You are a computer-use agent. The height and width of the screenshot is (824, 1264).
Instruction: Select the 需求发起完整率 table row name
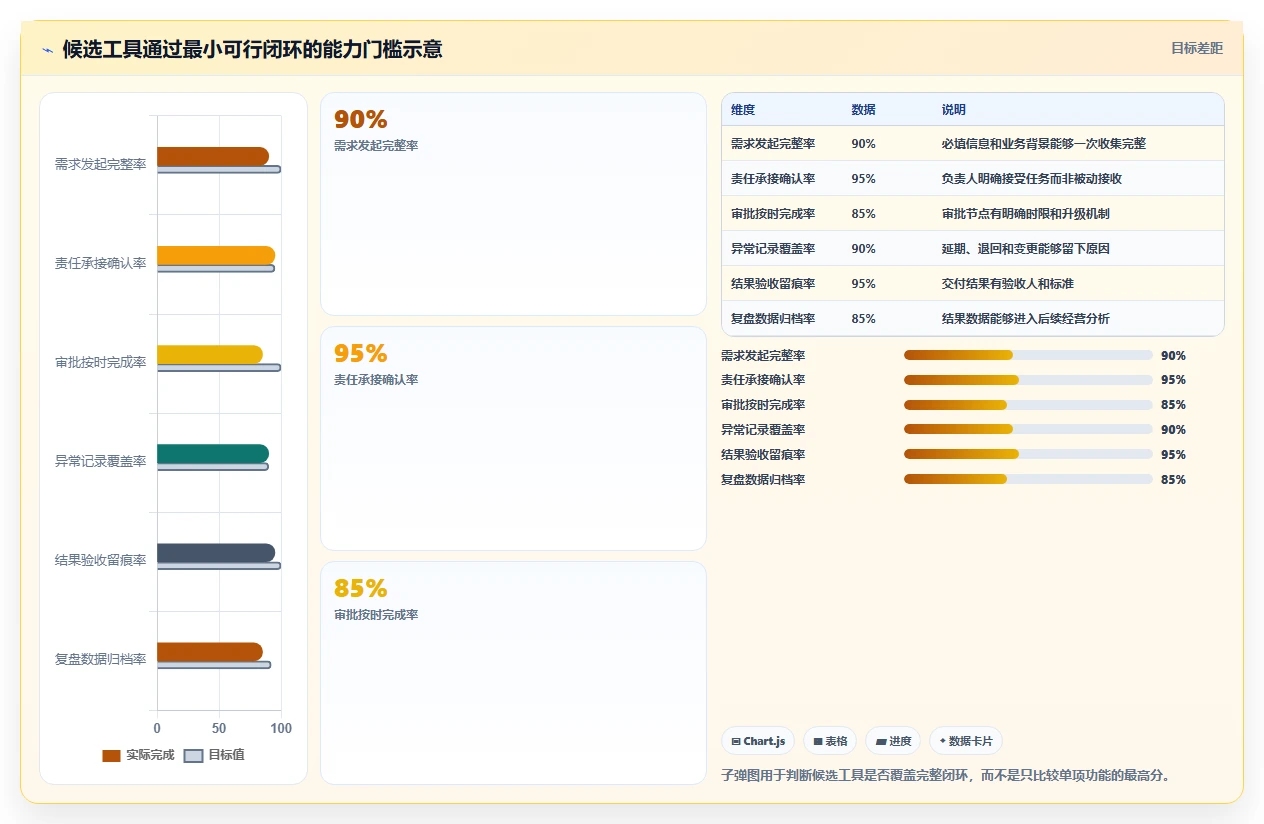pos(773,144)
